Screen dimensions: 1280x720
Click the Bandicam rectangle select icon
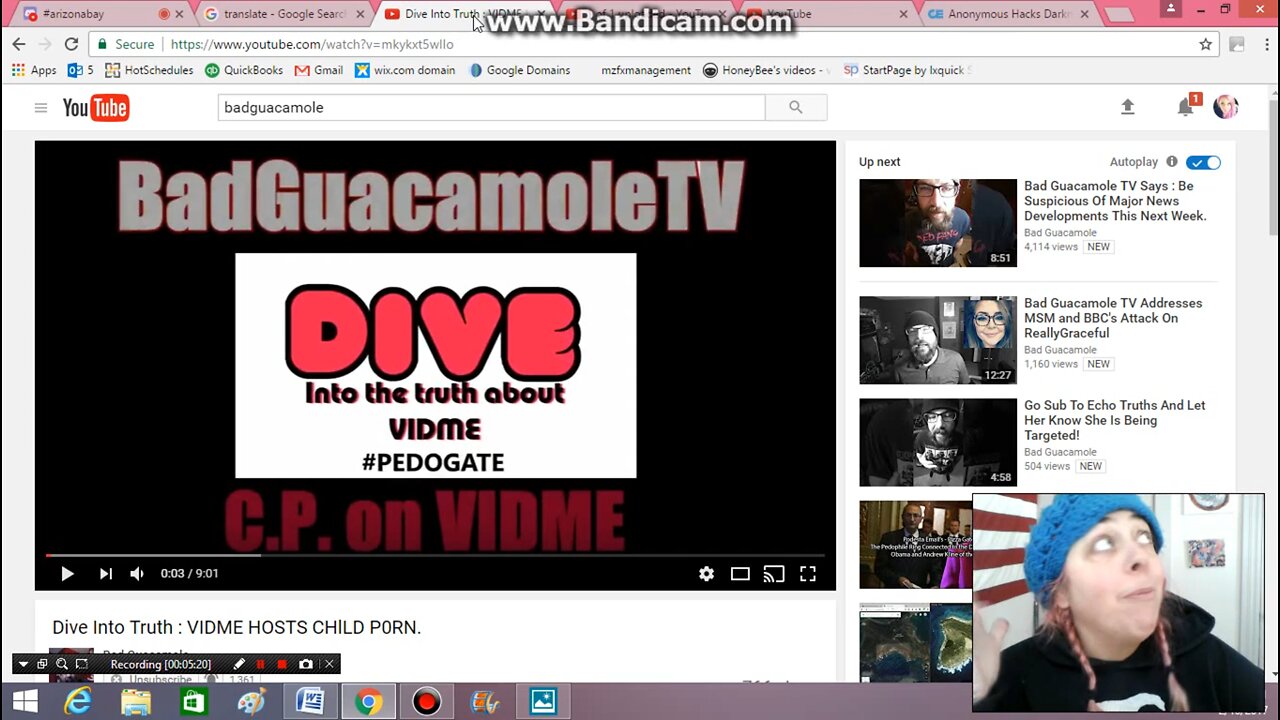click(x=82, y=664)
